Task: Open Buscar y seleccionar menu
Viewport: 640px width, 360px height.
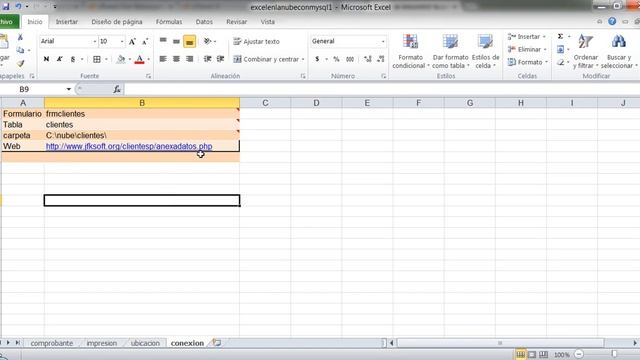Action: pyautogui.click(x=619, y=51)
